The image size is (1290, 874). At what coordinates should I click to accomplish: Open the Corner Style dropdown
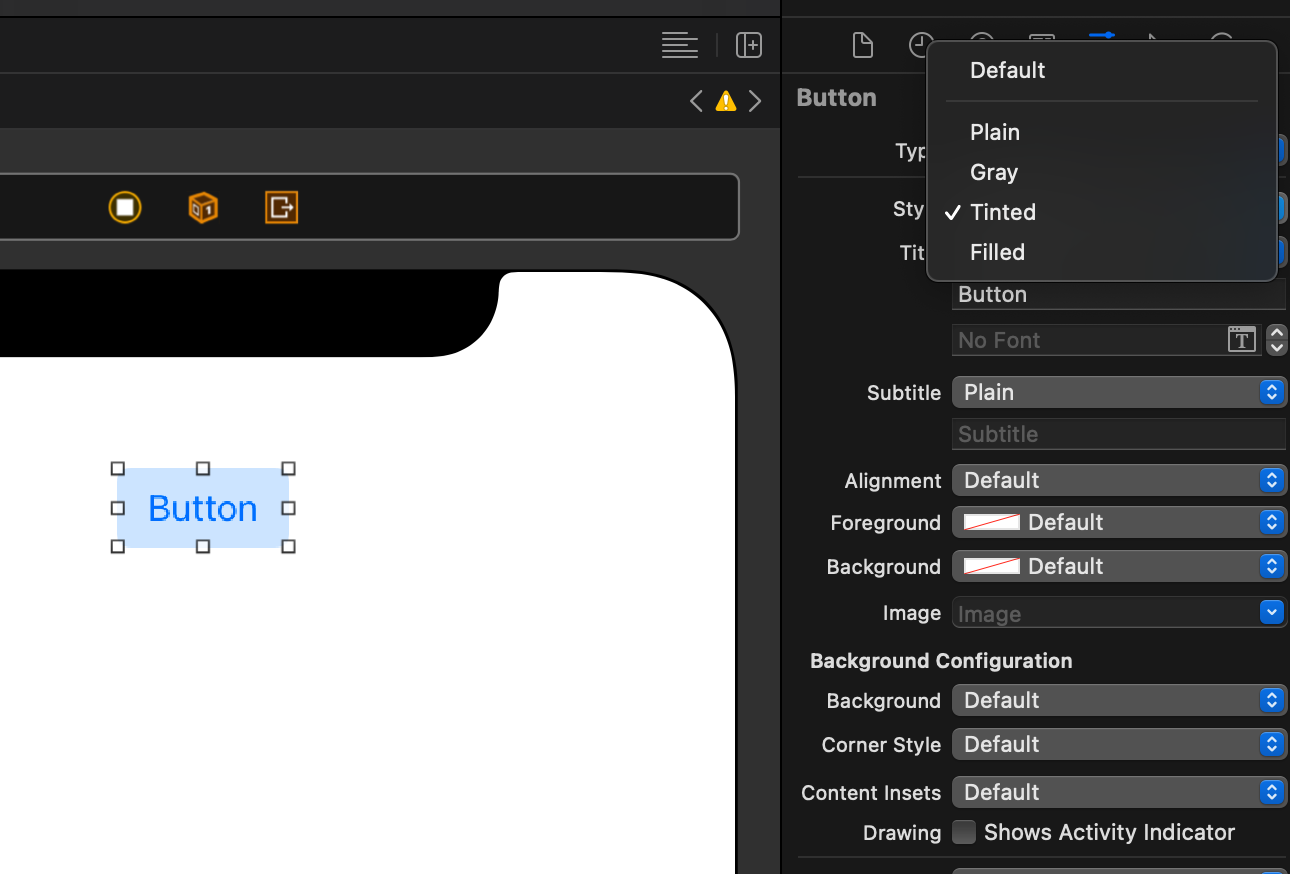tap(1118, 744)
